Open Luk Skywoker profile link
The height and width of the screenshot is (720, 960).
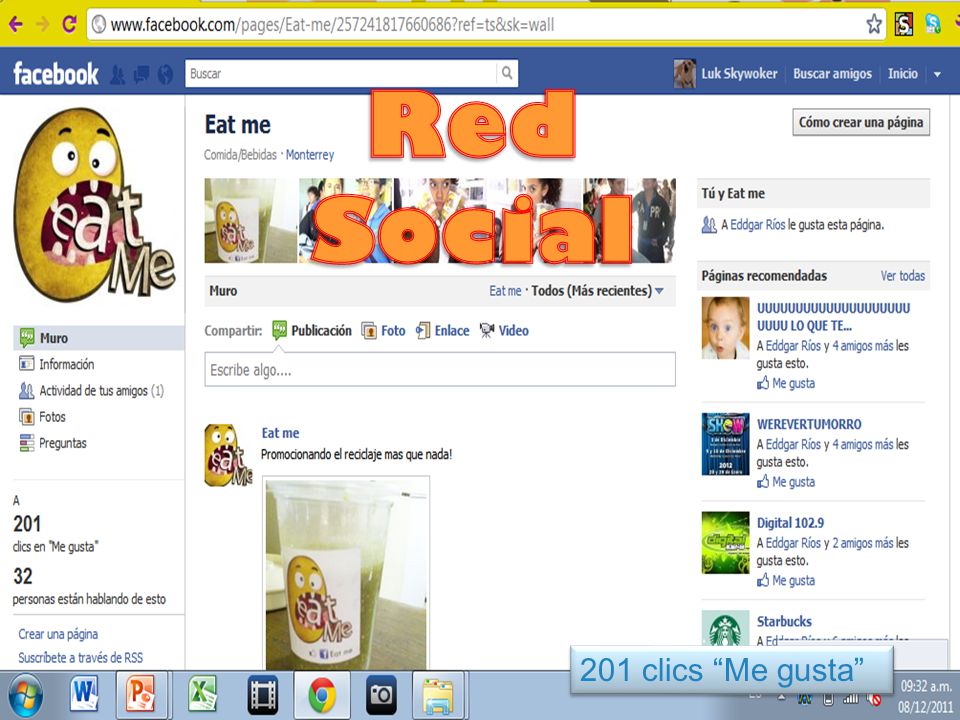(x=739, y=74)
